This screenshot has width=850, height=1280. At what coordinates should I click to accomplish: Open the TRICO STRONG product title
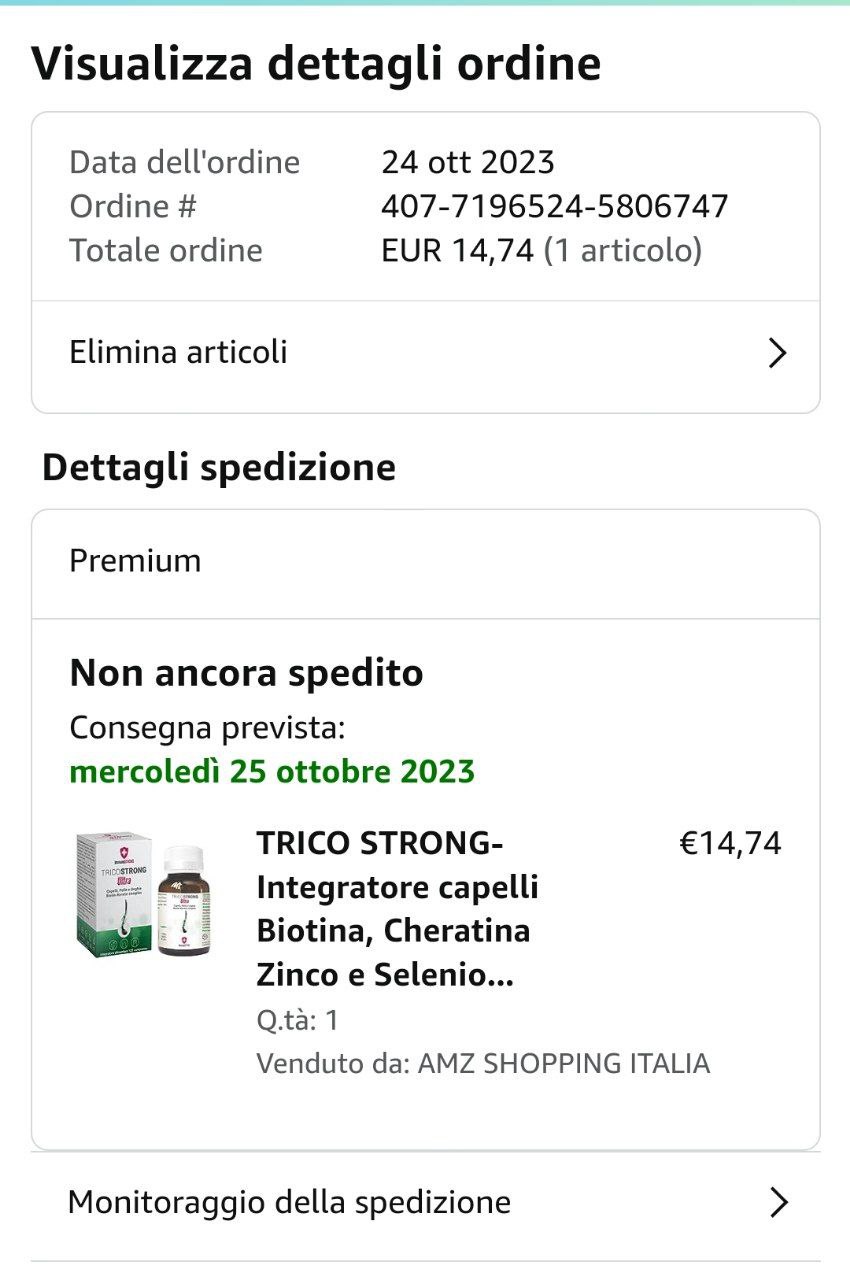click(397, 909)
